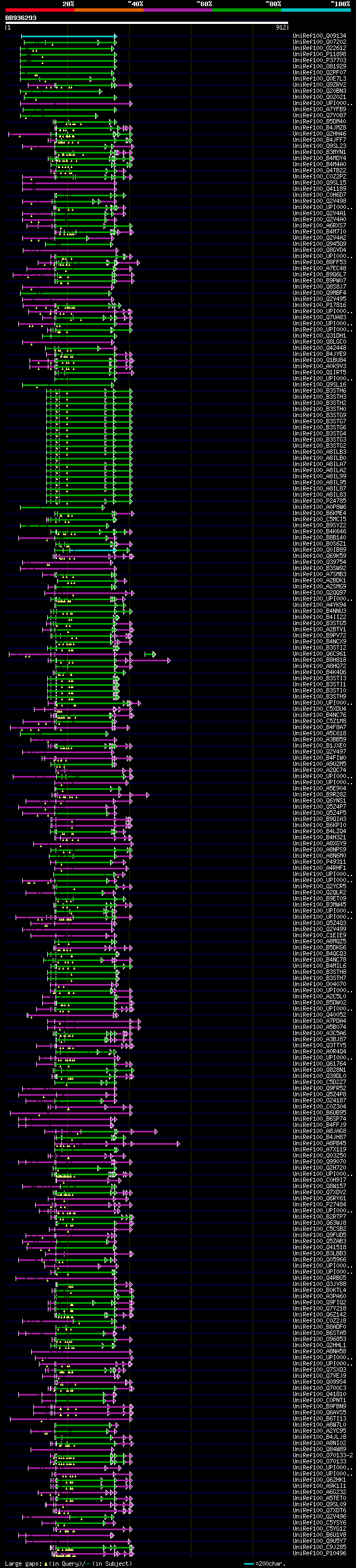This screenshot has height=1568, width=356.
Task: Click the 912 query length marker
Action: point(280,27)
